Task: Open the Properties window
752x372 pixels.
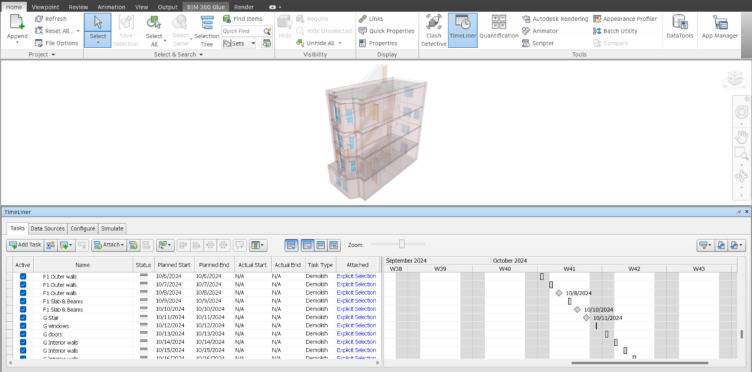Action: (x=378, y=43)
